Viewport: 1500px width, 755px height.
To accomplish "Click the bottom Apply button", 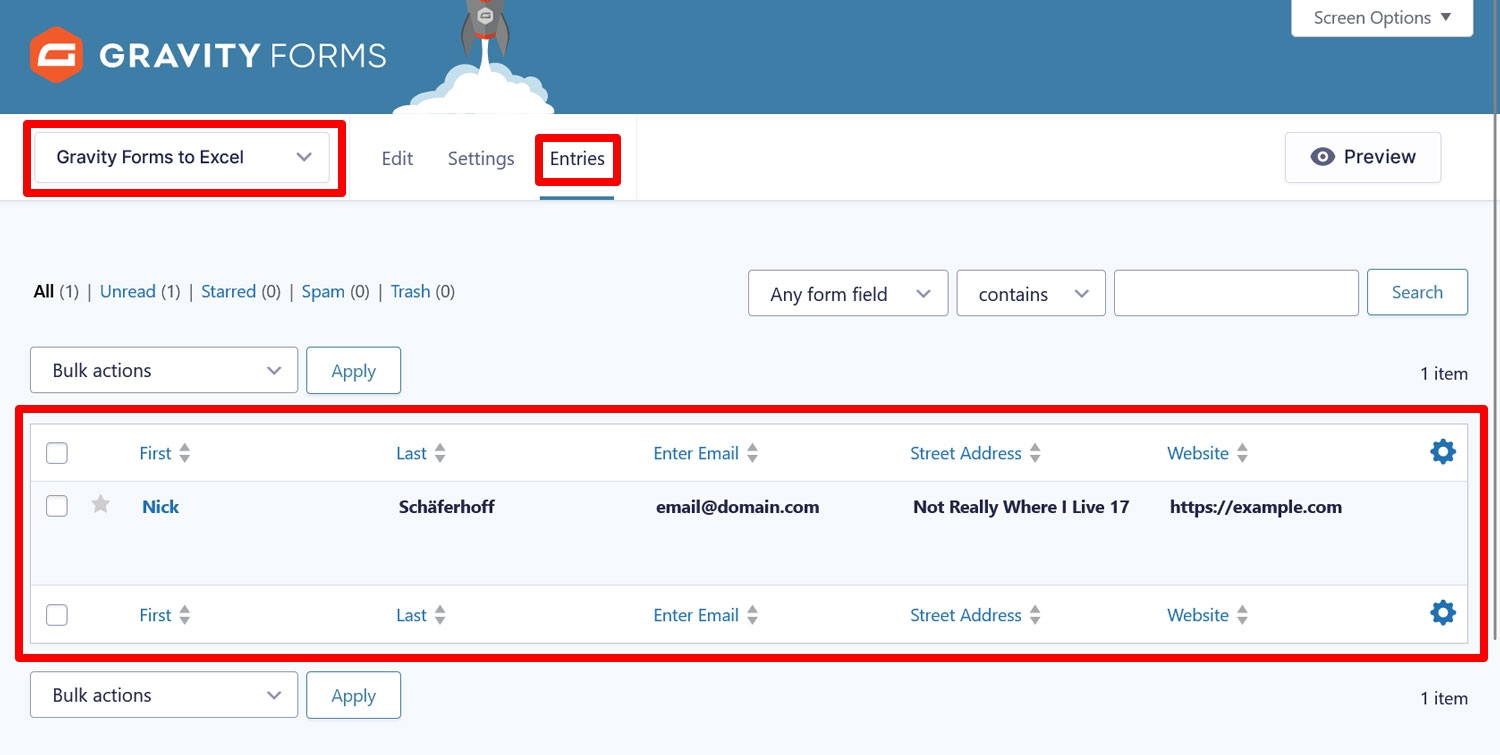I will (353, 695).
